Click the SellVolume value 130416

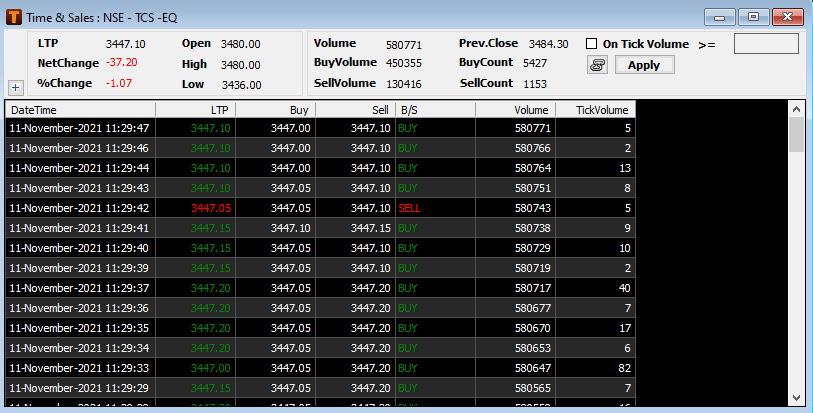pyautogui.click(x=404, y=84)
